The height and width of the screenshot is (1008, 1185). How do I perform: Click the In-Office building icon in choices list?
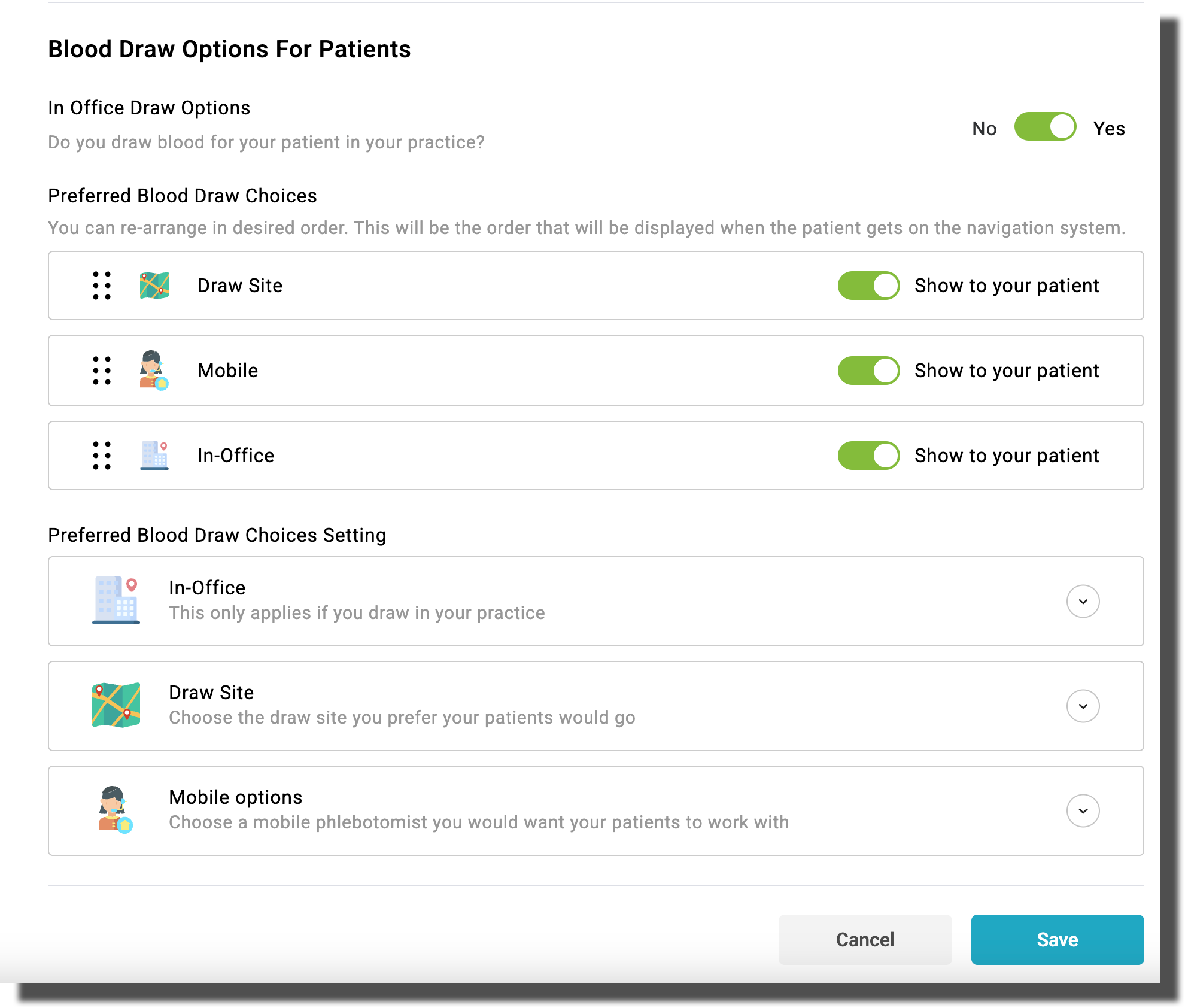tap(154, 456)
